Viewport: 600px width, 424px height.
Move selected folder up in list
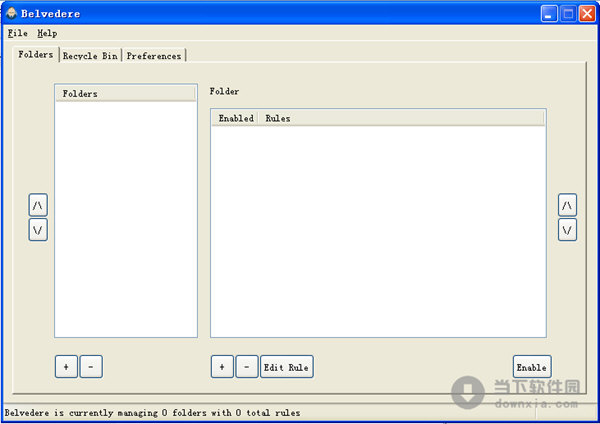[x=38, y=205]
